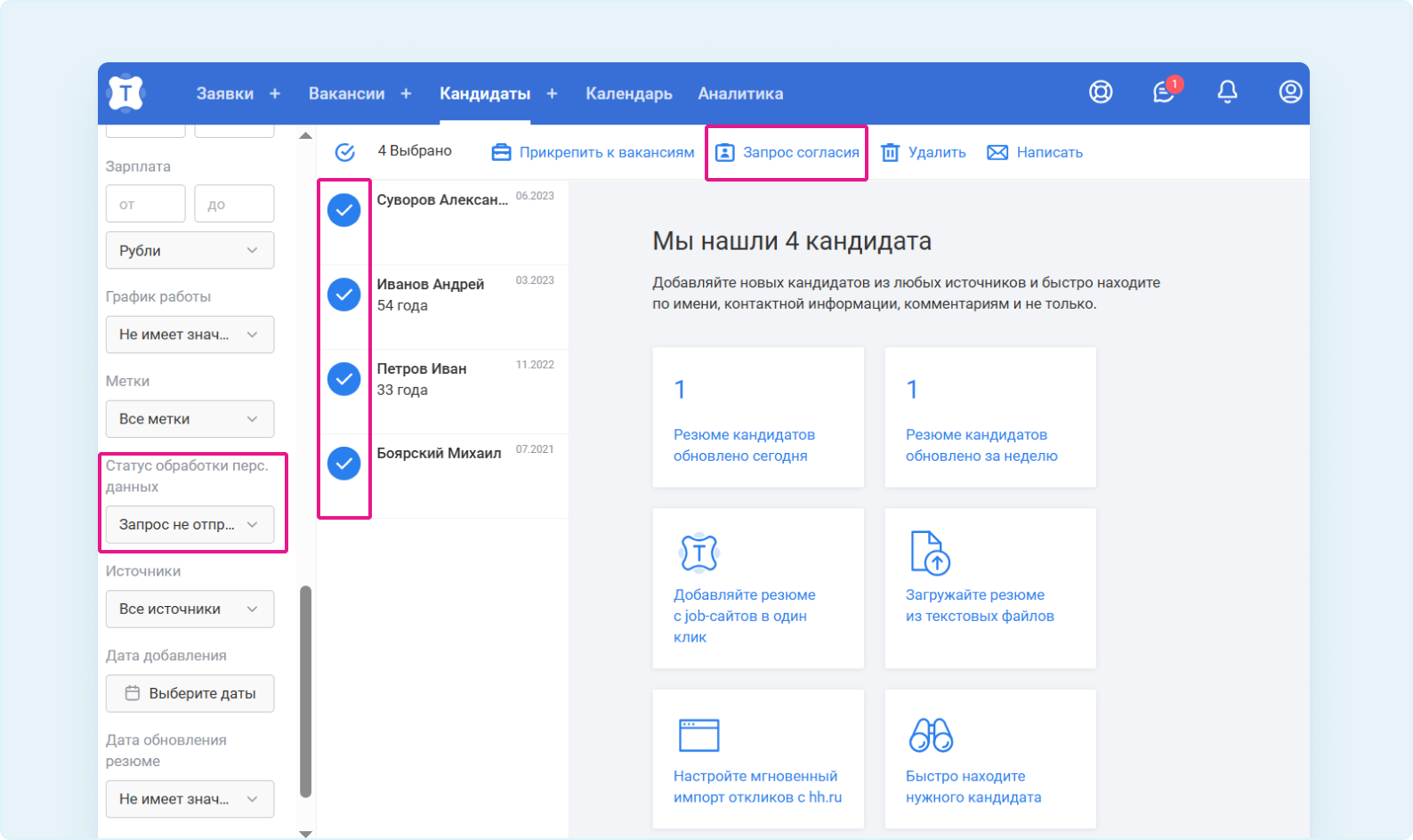Toggle the Боярский Михаил checkbox

coord(343,464)
